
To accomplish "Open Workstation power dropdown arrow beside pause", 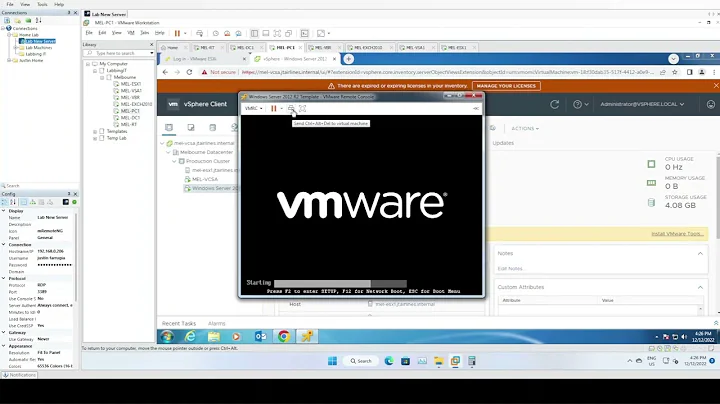I will (x=185, y=34).
